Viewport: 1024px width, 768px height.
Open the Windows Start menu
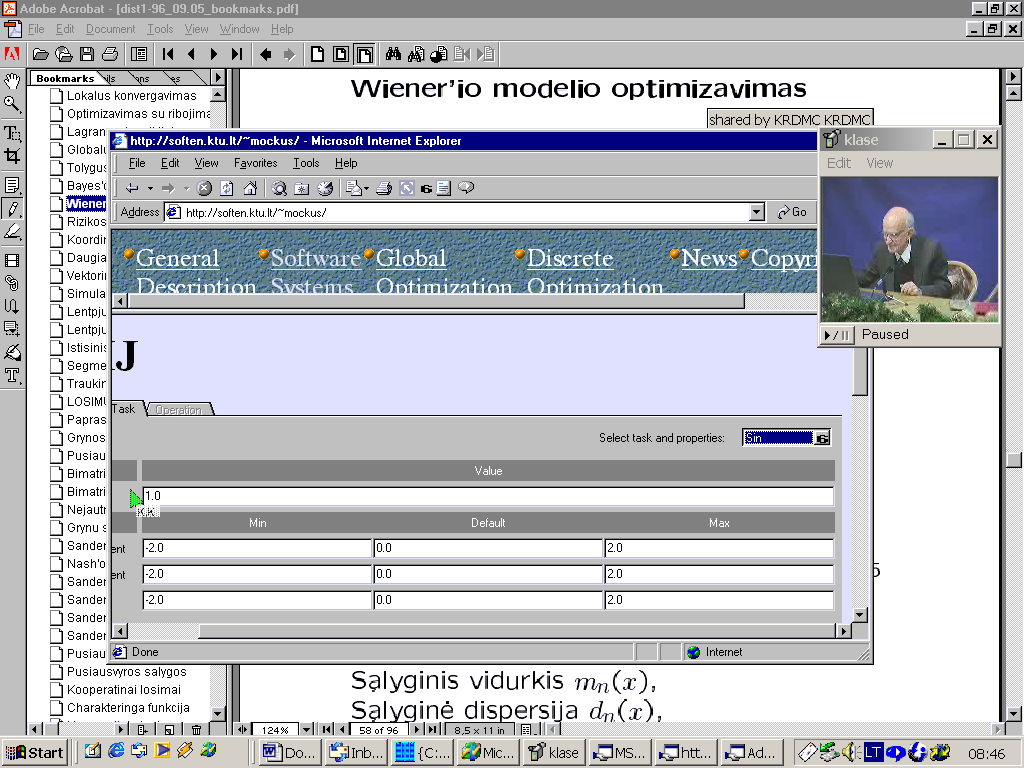pos(36,753)
